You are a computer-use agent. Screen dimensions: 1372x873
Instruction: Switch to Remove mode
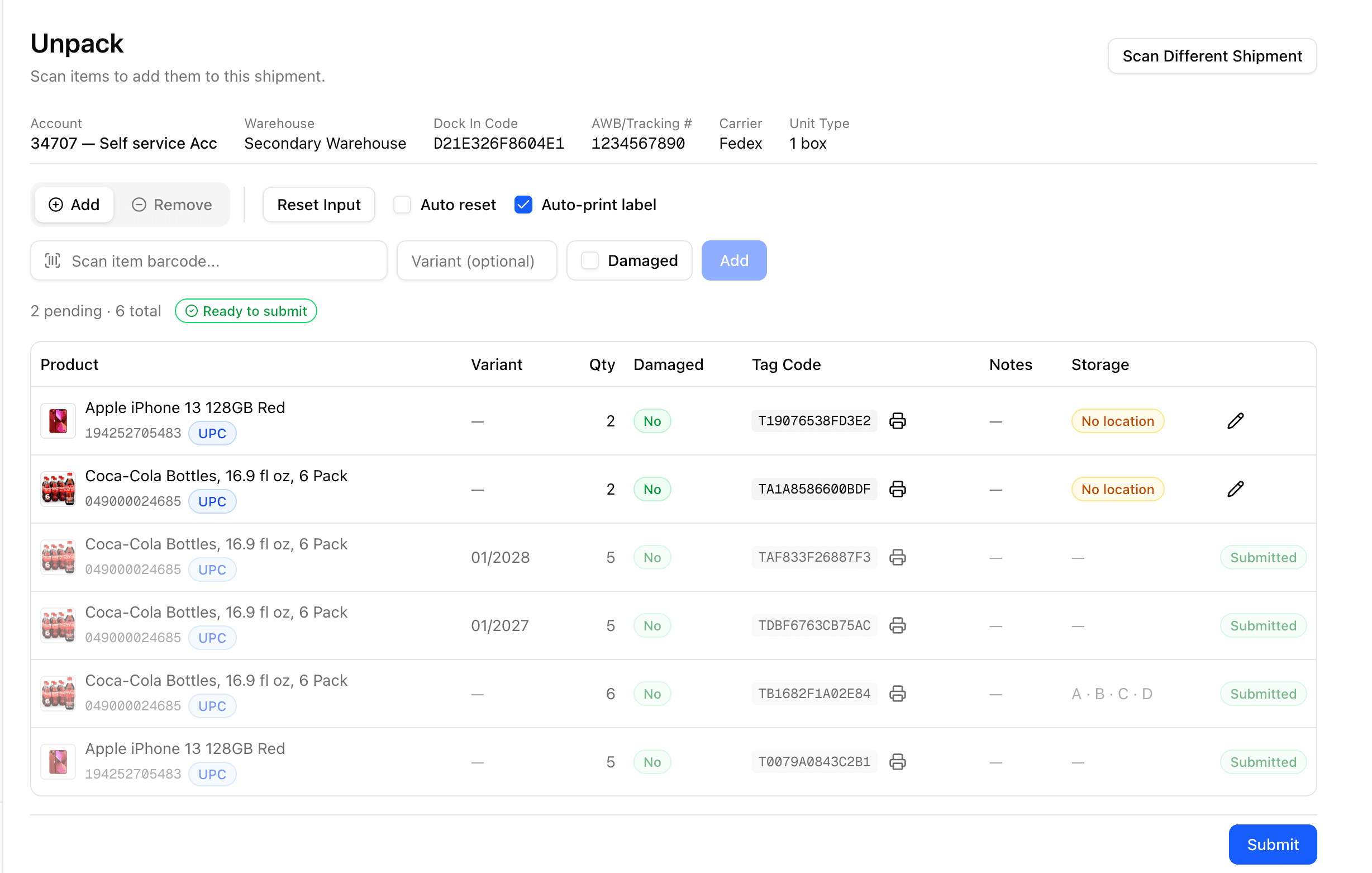(171, 205)
